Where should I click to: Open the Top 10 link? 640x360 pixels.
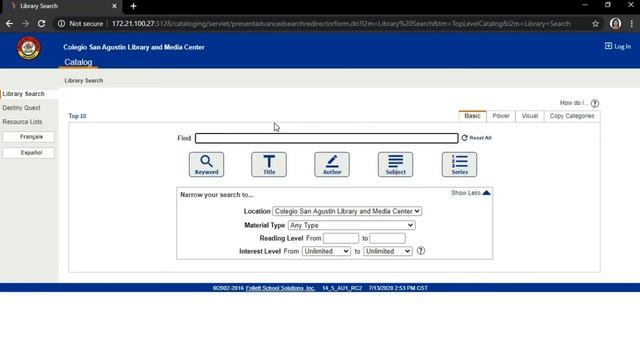click(77, 116)
